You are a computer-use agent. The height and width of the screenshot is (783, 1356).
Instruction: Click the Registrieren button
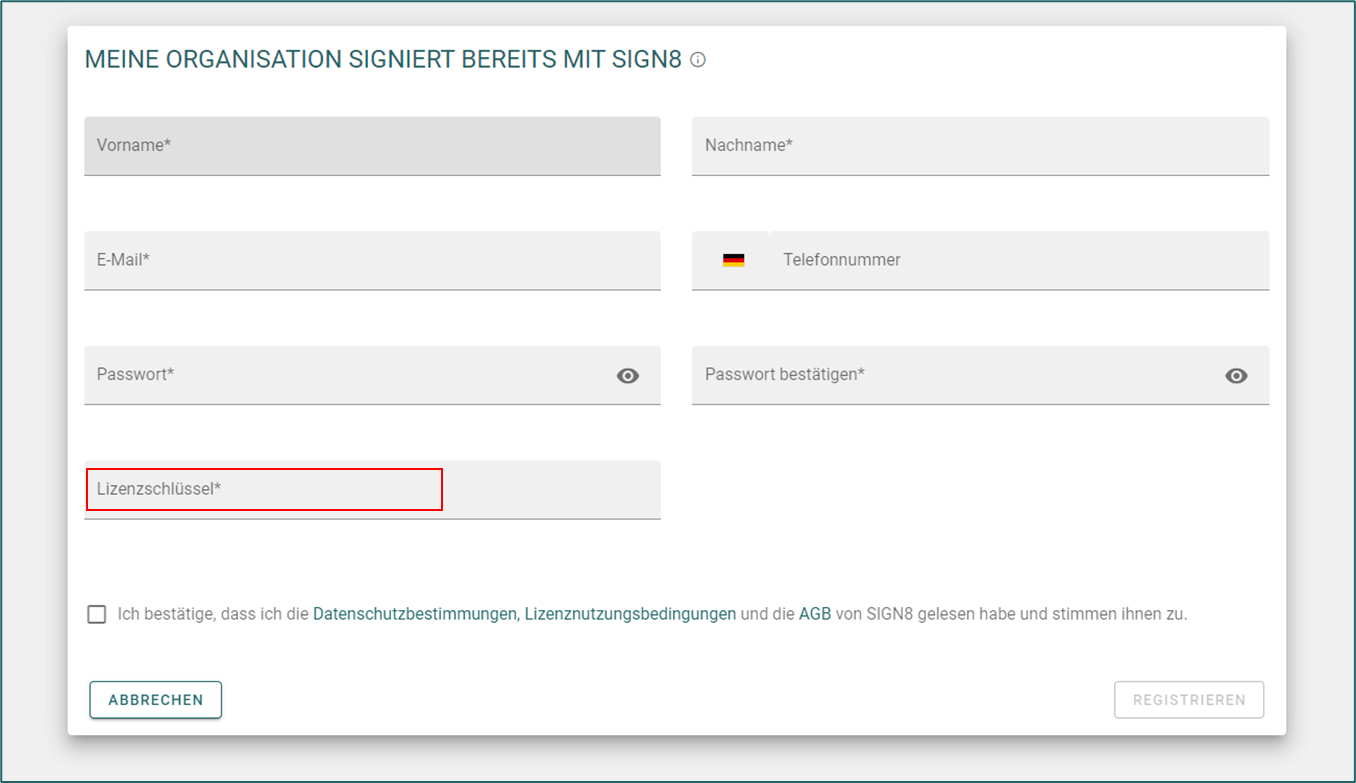click(x=1189, y=700)
